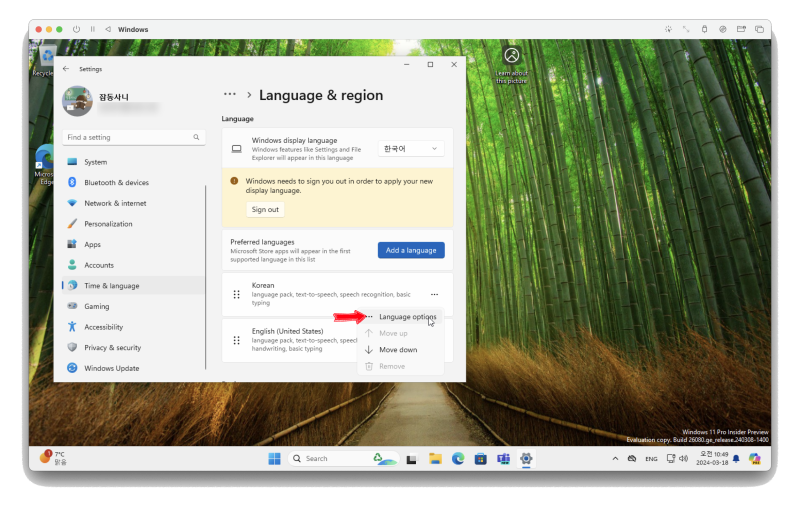Open Windows display language dropdown

(411, 148)
